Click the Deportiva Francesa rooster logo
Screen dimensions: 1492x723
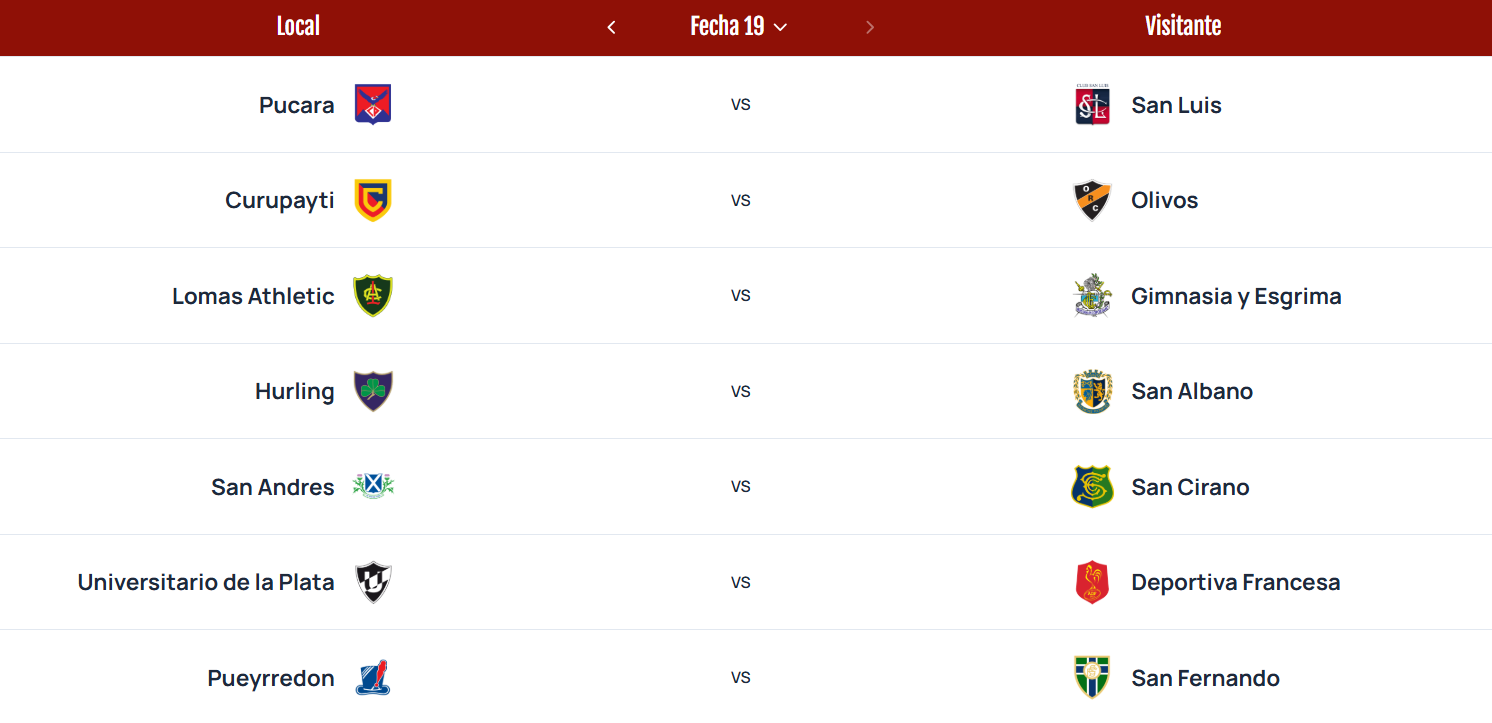coord(1092,582)
